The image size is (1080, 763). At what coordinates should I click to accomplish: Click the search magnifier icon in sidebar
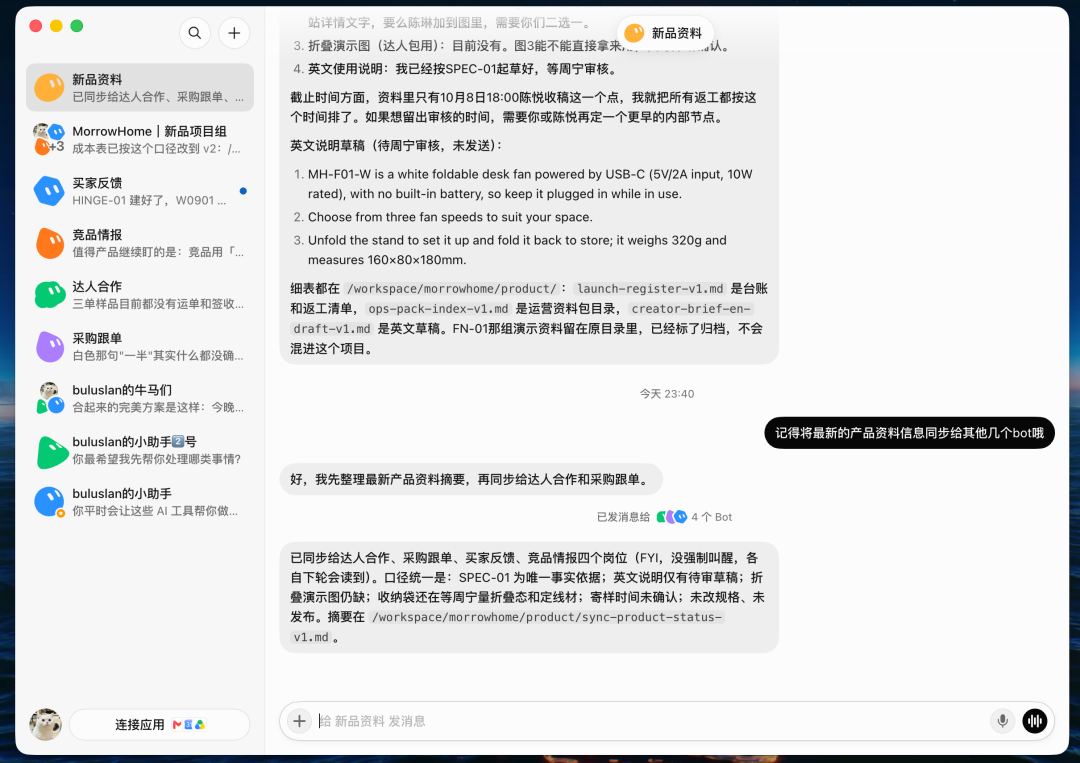click(x=195, y=33)
